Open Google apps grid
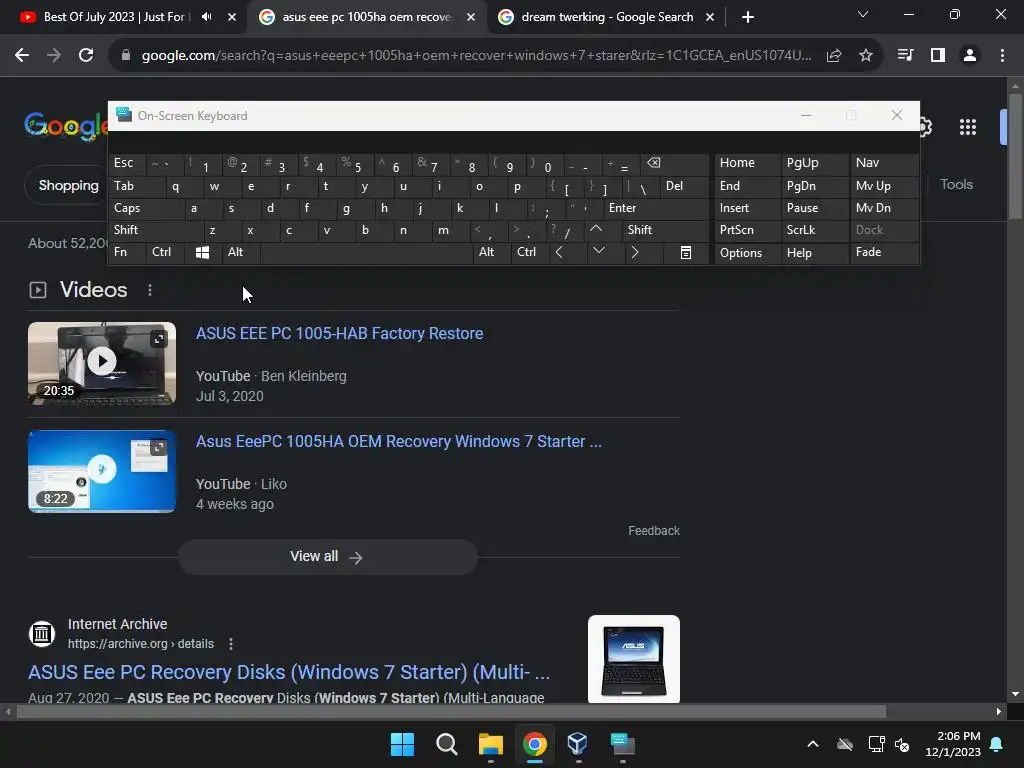The width and height of the screenshot is (1024, 768). pos(968,127)
